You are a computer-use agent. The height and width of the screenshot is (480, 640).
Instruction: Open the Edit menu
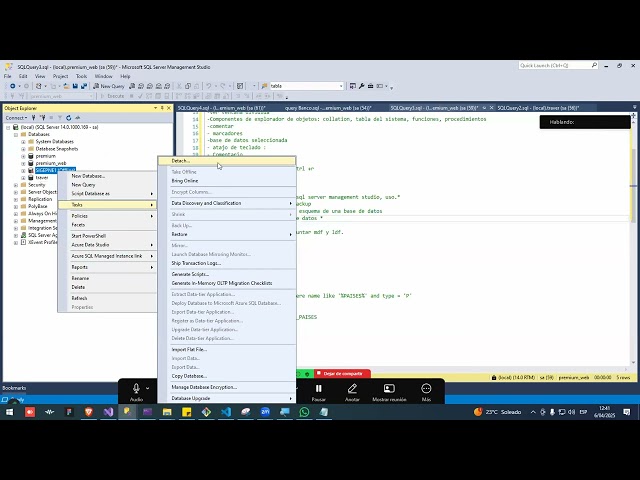pyautogui.click(x=23, y=76)
